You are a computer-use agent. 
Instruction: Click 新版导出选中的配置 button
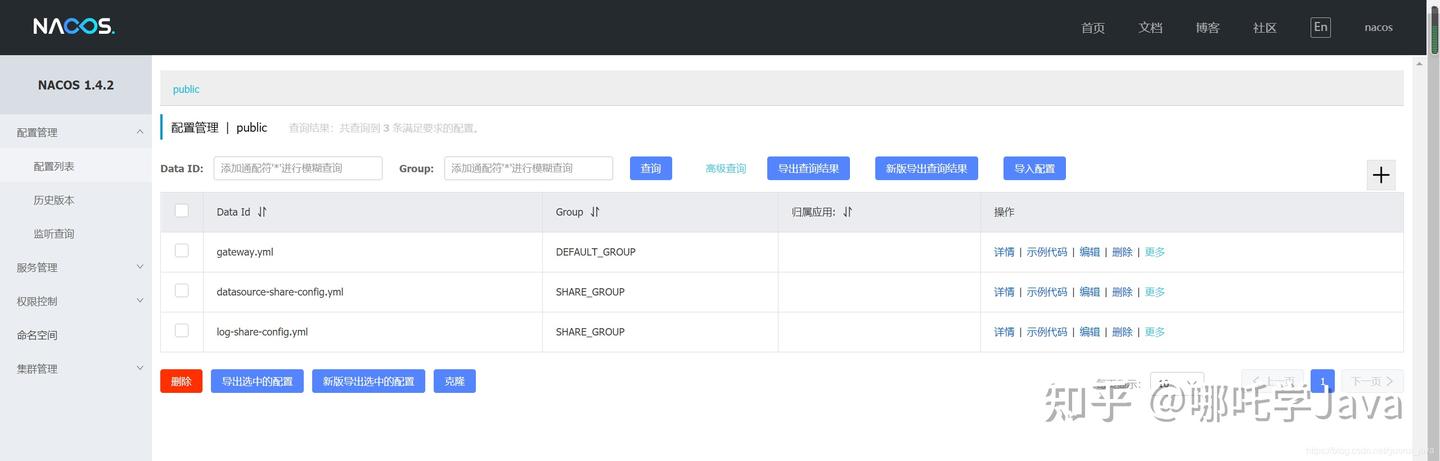(369, 381)
